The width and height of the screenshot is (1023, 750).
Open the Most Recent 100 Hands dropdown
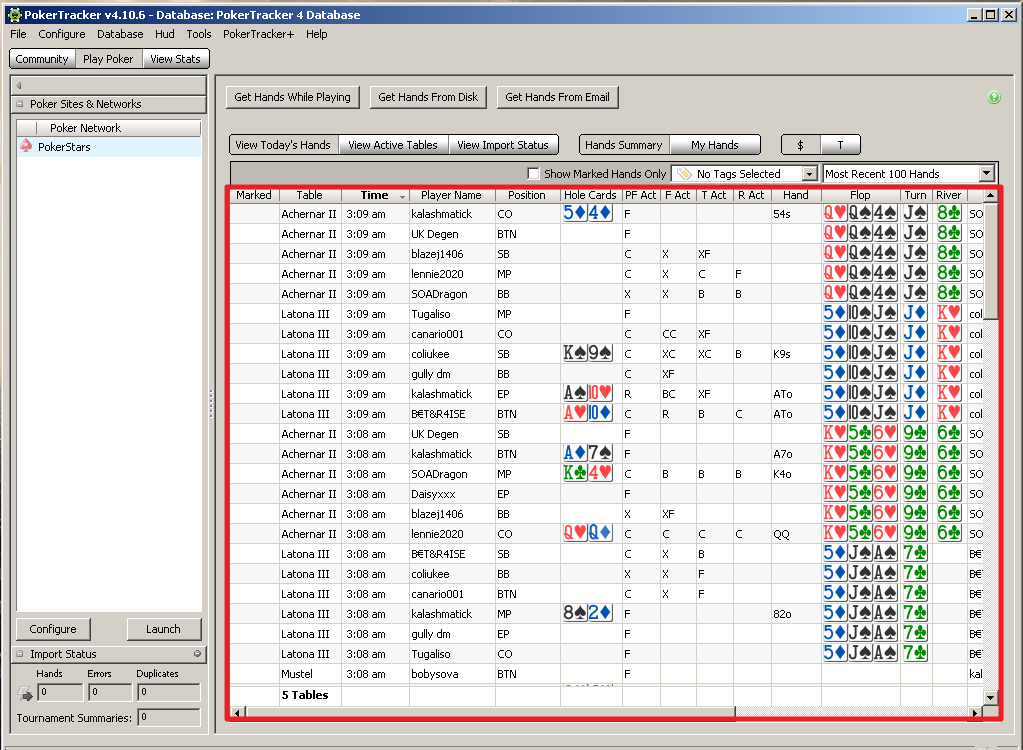click(x=986, y=173)
